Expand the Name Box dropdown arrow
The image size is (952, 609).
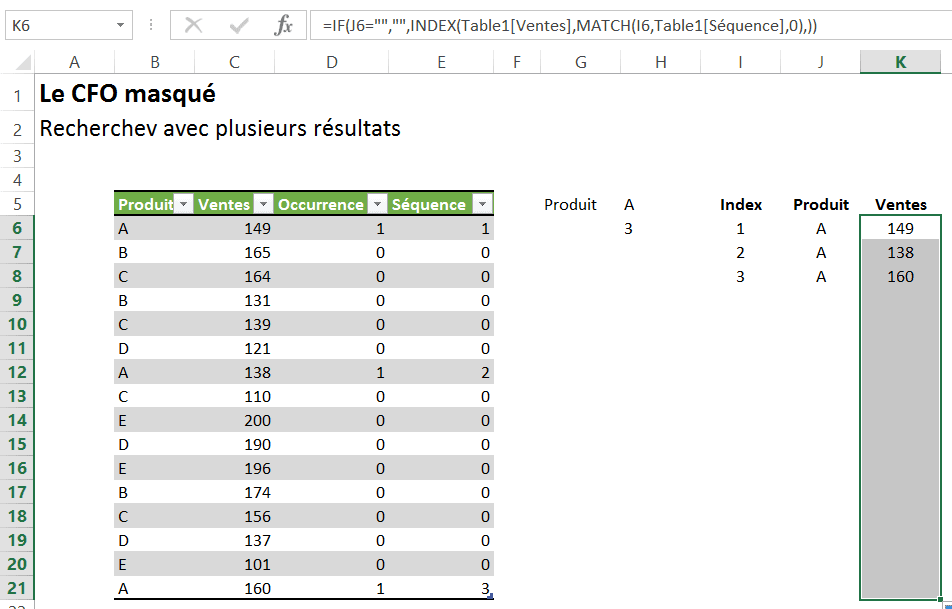coord(120,26)
